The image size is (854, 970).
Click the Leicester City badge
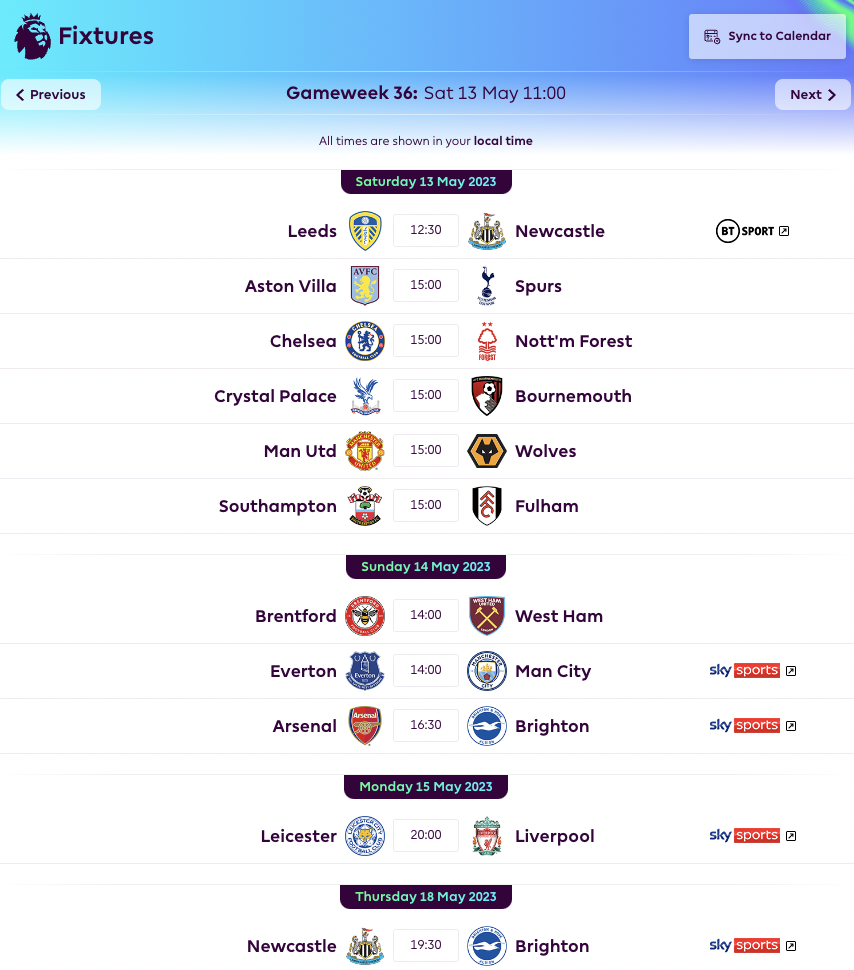365,836
